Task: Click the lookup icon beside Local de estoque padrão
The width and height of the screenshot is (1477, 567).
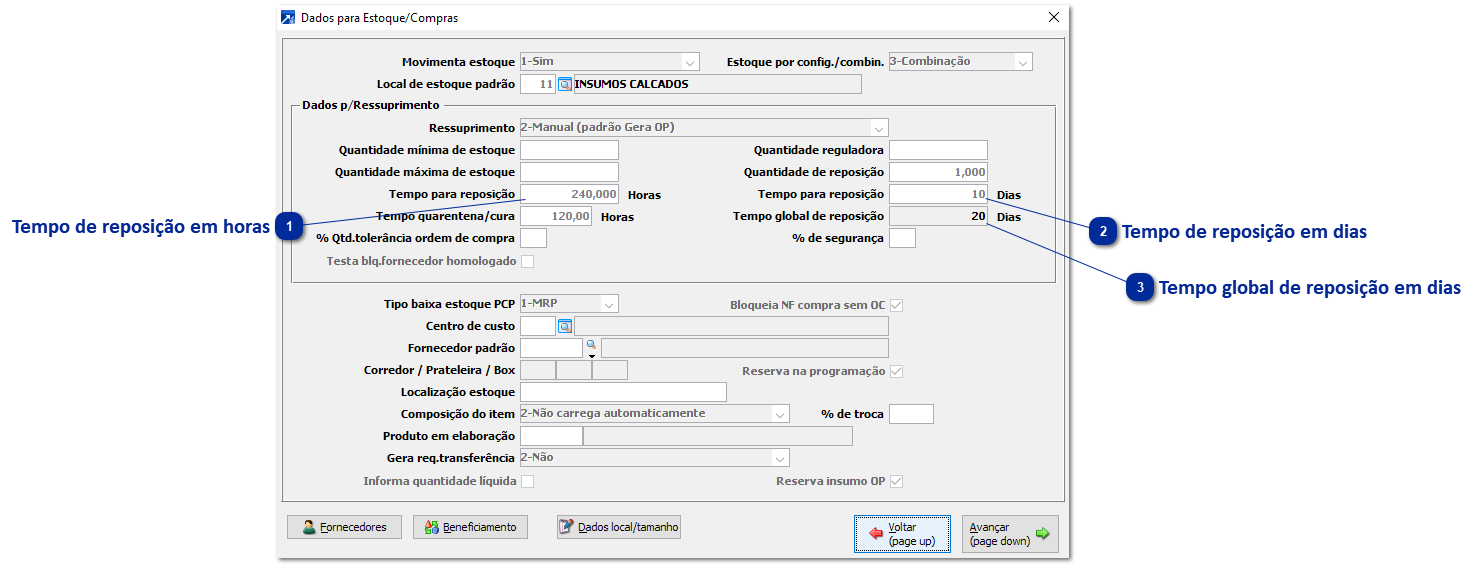Action: pos(565,85)
